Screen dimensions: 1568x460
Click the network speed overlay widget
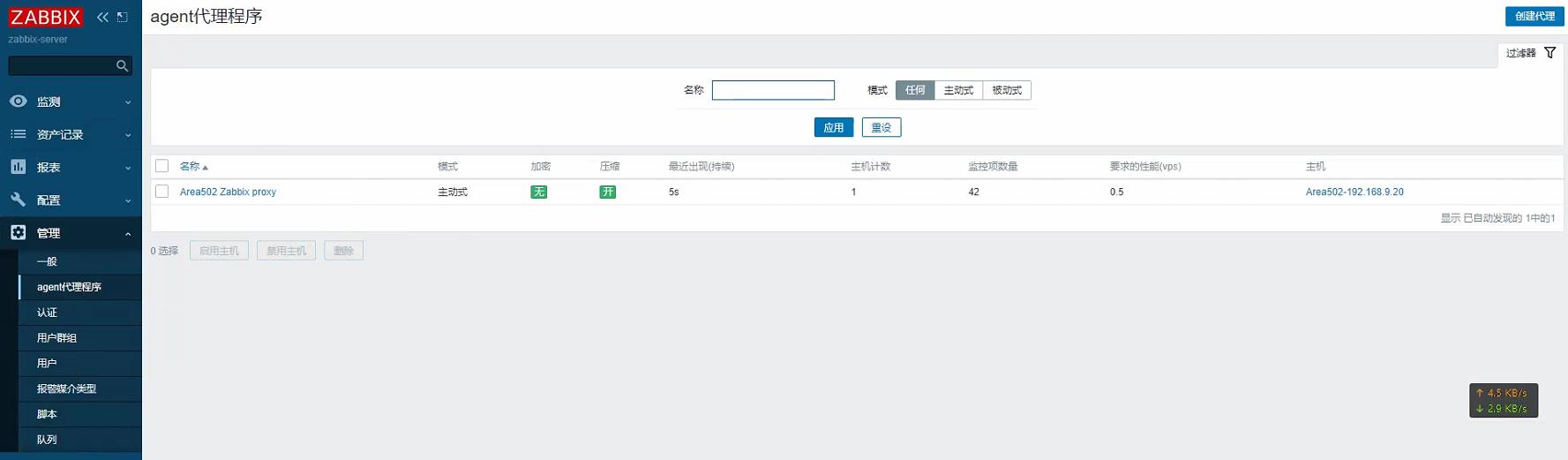pos(1504,401)
